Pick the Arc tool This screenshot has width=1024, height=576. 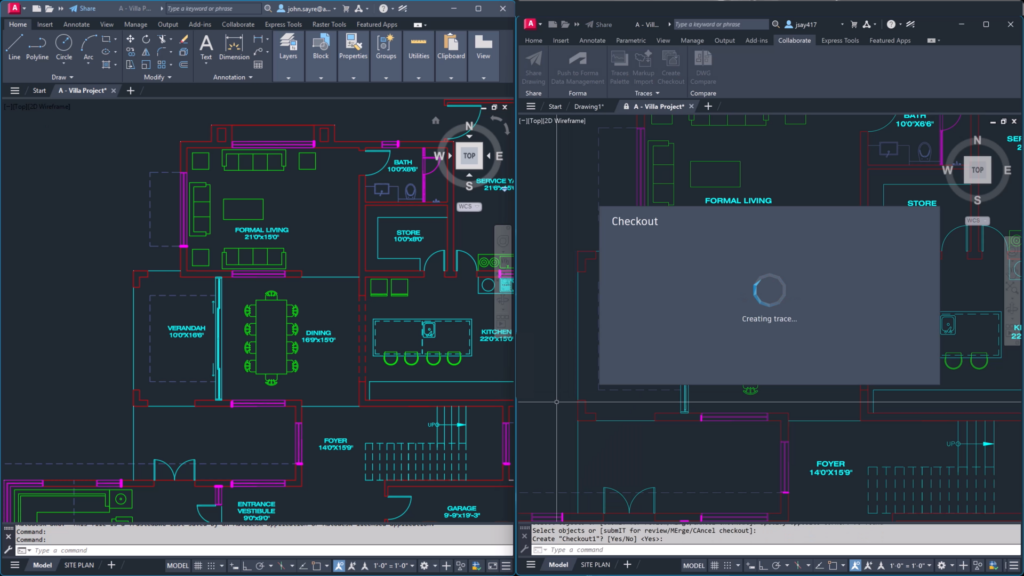[88, 47]
